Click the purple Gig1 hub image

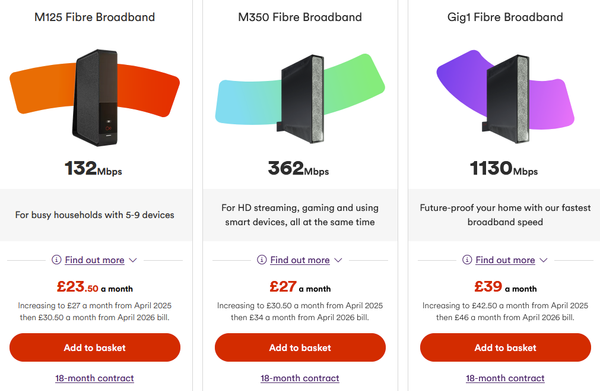click(505, 97)
